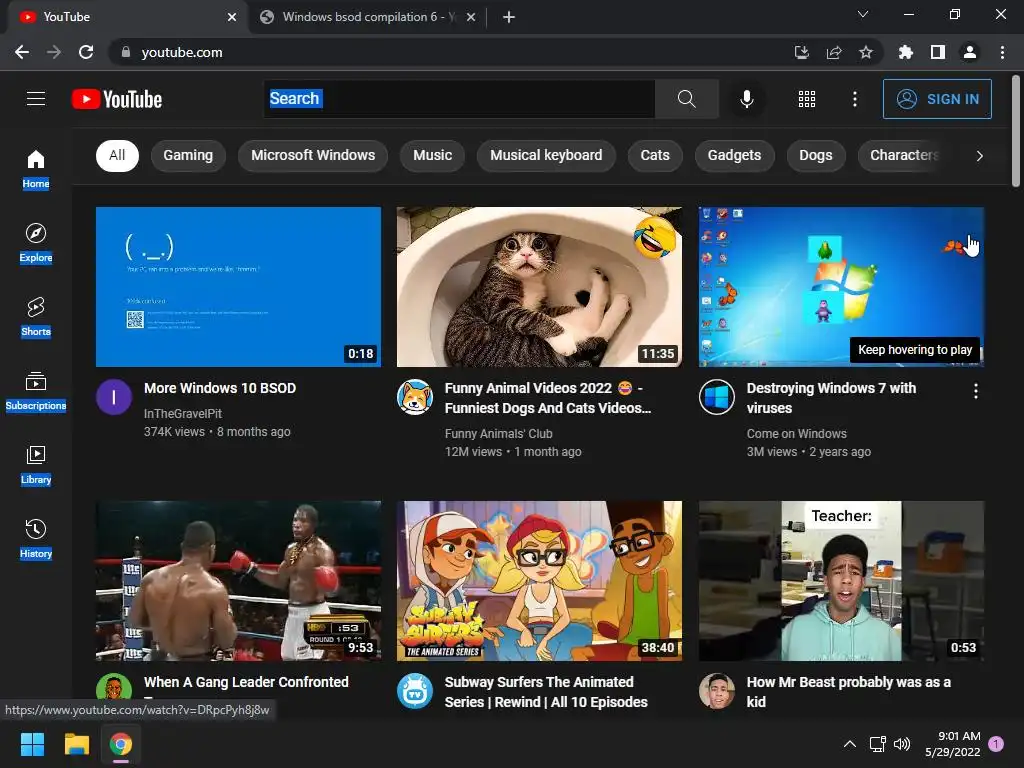Screen dimensions: 1024x768
Task: Open Subway Surfers The Animated Series title
Action: [x=546, y=692]
